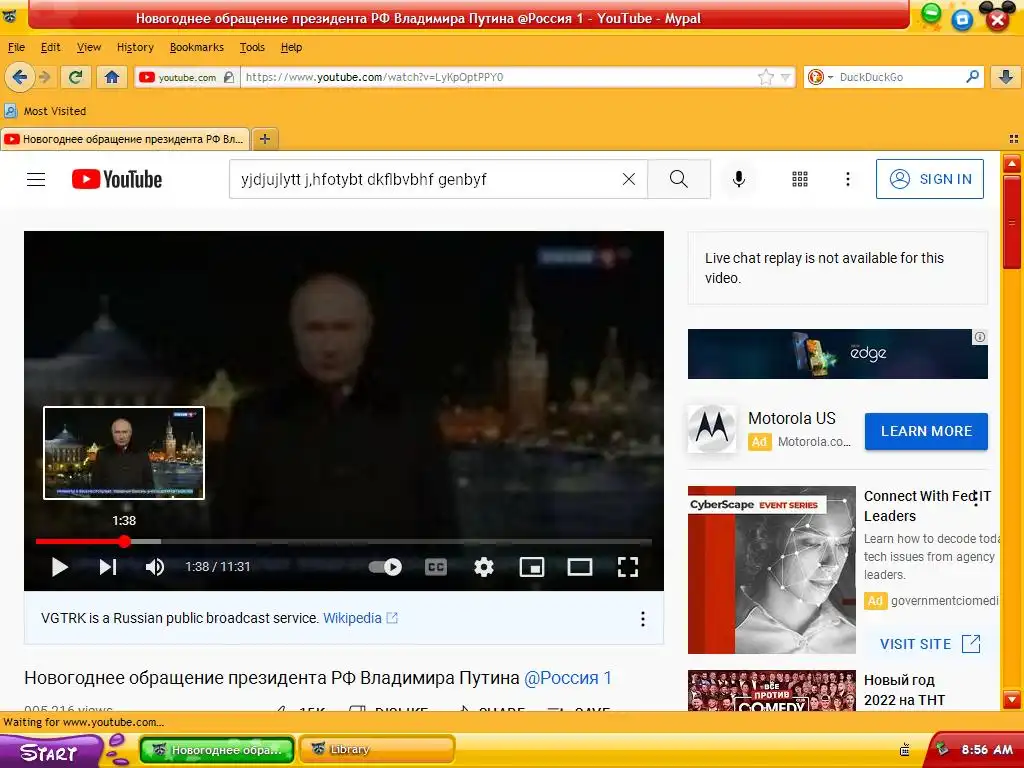Toggle theater mode
This screenshot has height=768, width=1024.
579,567
